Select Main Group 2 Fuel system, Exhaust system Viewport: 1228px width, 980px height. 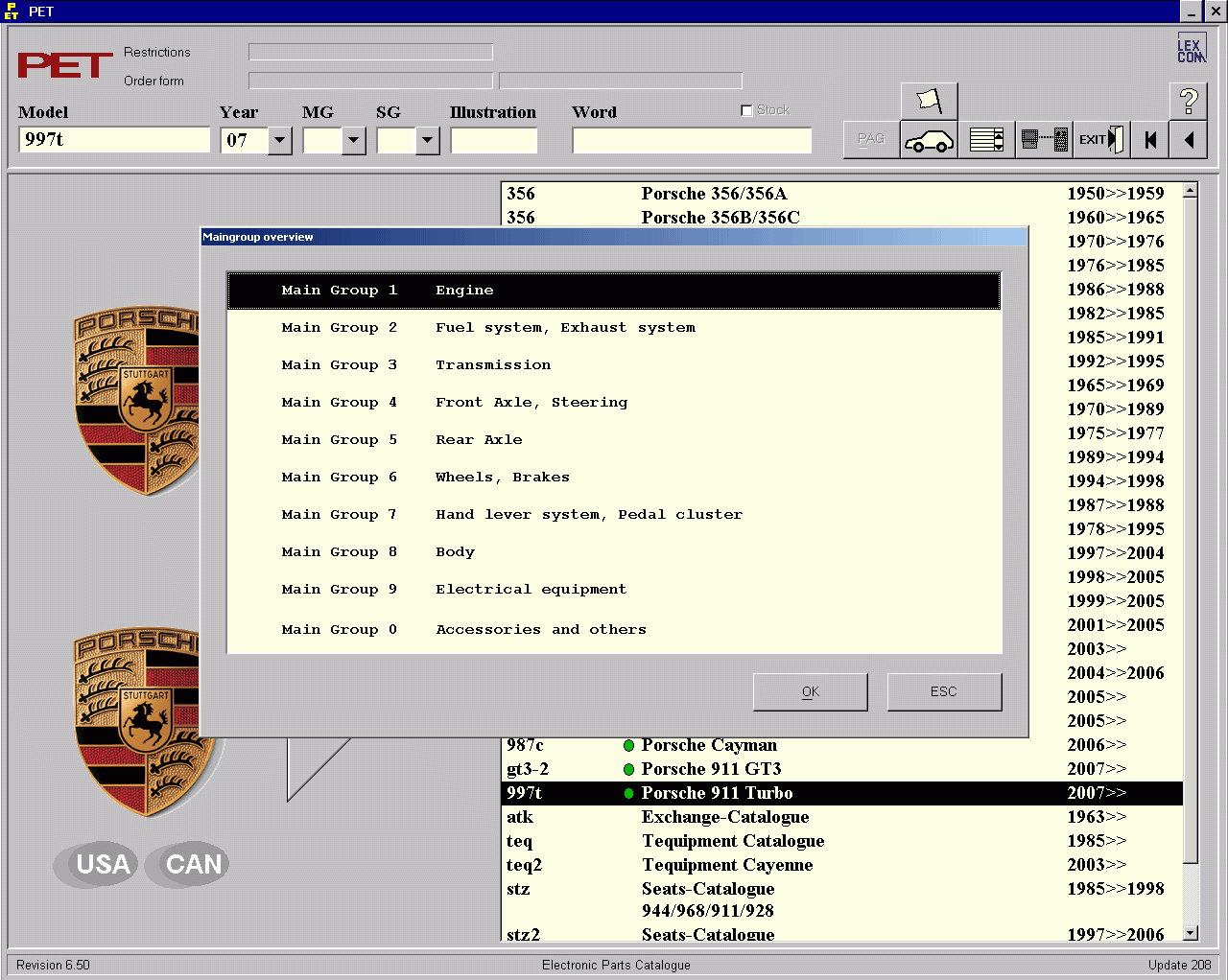click(x=614, y=328)
